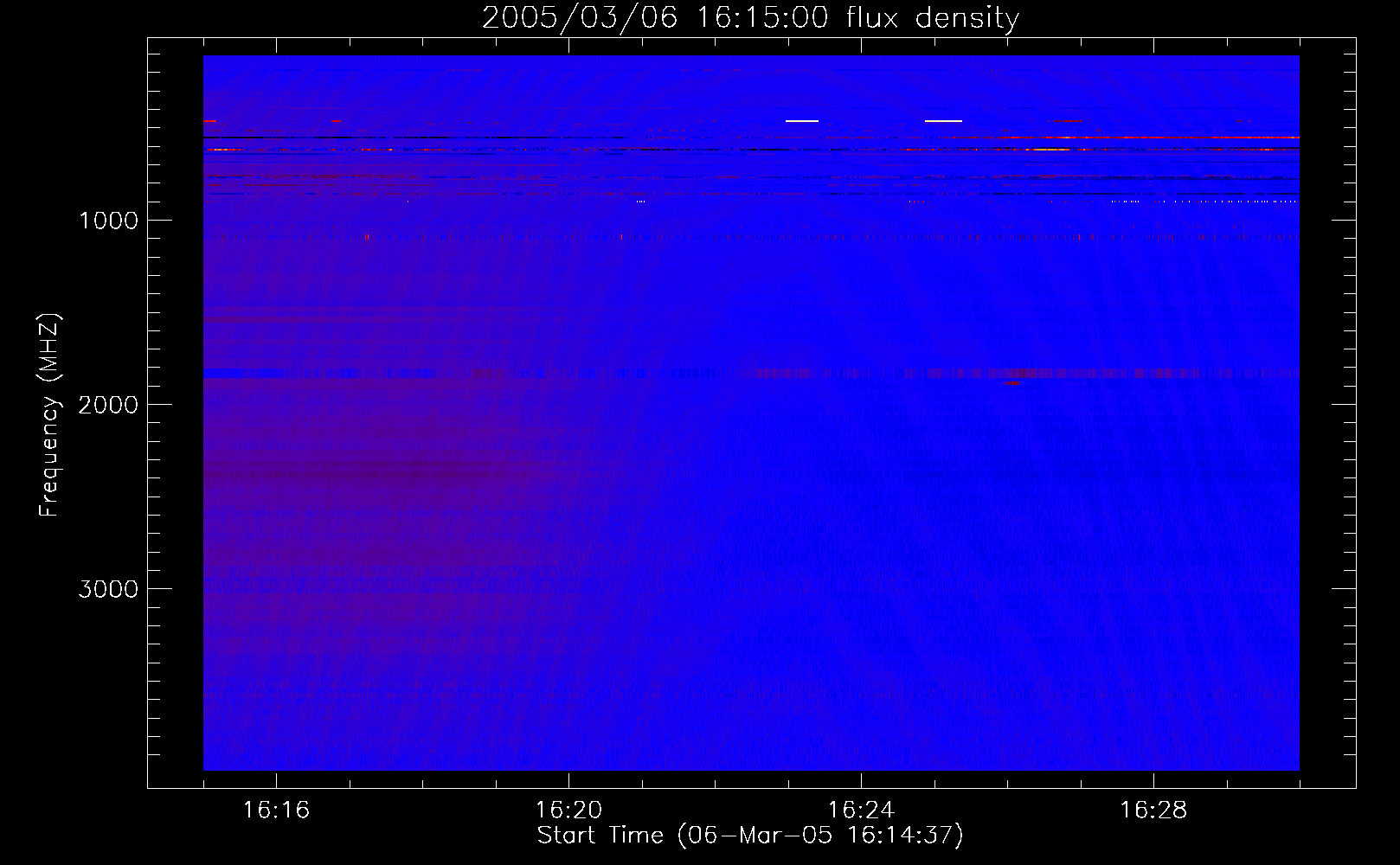Click the 16:20 time tick label

[x=568, y=810]
